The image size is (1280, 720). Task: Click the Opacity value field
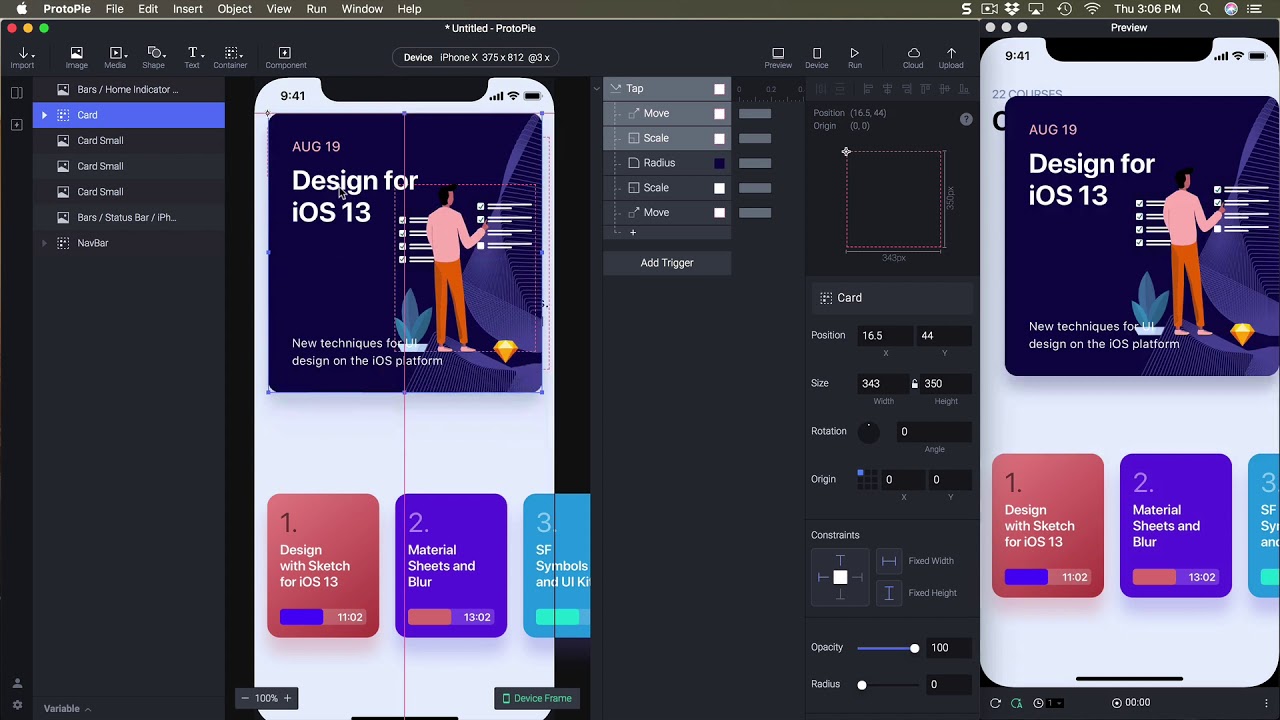pyautogui.click(x=950, y=648)
